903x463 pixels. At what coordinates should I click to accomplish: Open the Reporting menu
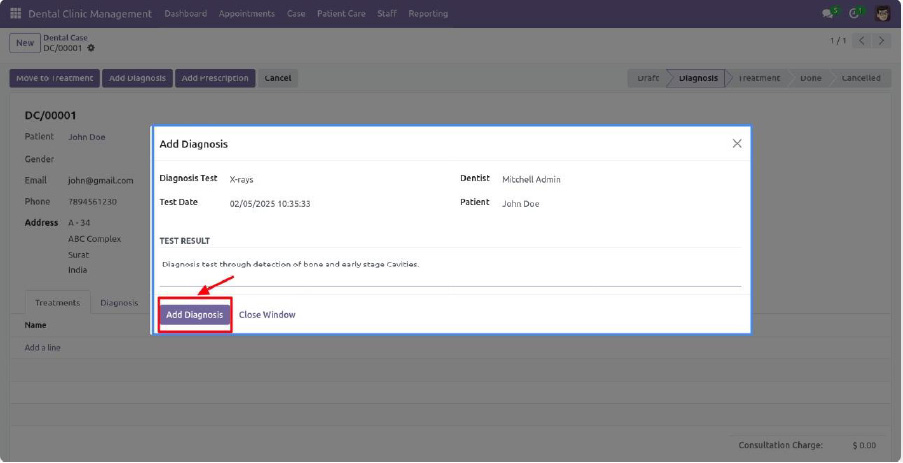(x=428, y=14)
